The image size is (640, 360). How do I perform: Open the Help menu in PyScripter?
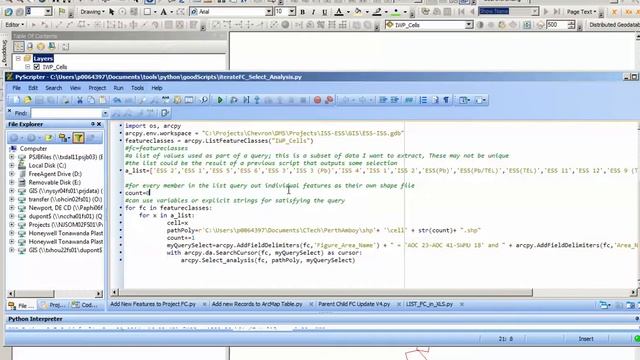[x=157, y=88]
